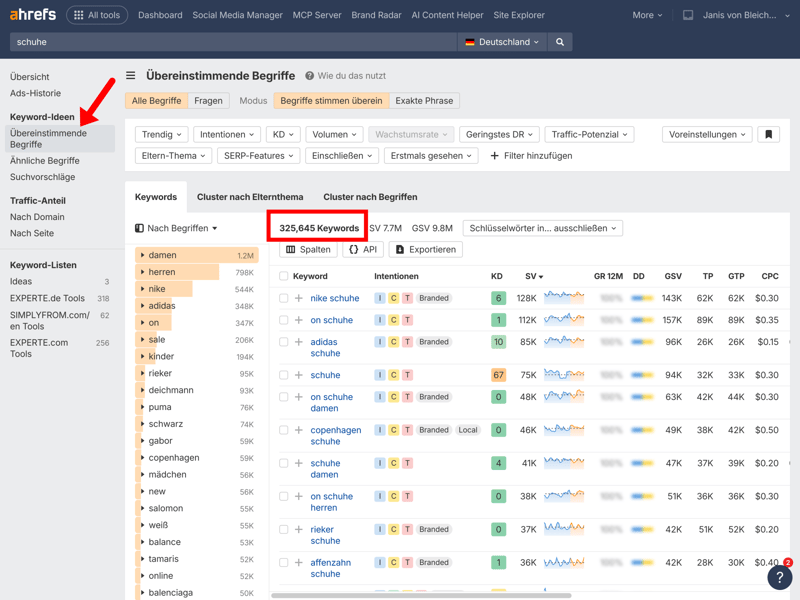Click the horizontal scrollbar under the table
Screen dimensions: 800x600
tap(420, 595)
